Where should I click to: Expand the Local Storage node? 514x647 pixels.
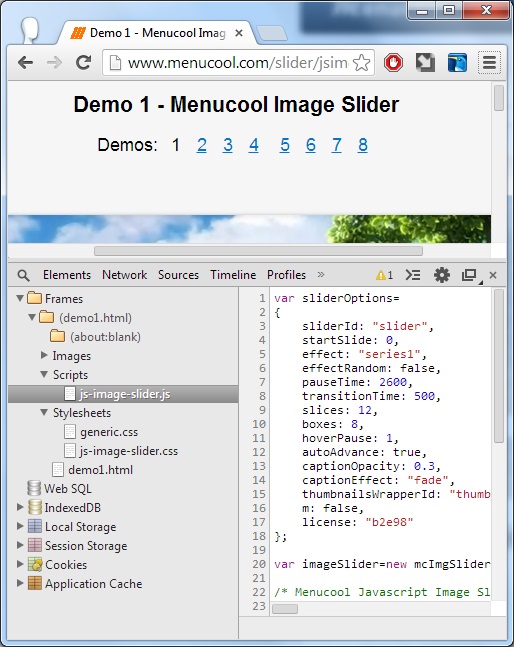point(20,526)
